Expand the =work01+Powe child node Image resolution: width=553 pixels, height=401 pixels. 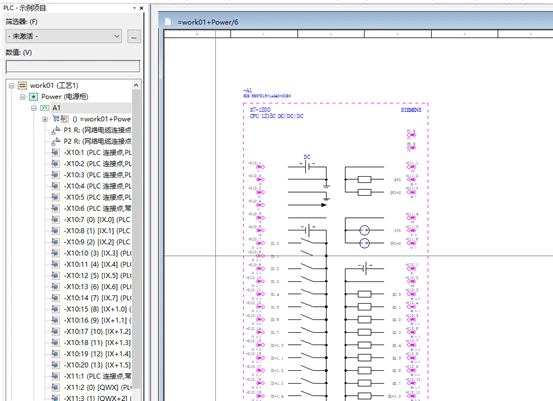pos(45,119)
